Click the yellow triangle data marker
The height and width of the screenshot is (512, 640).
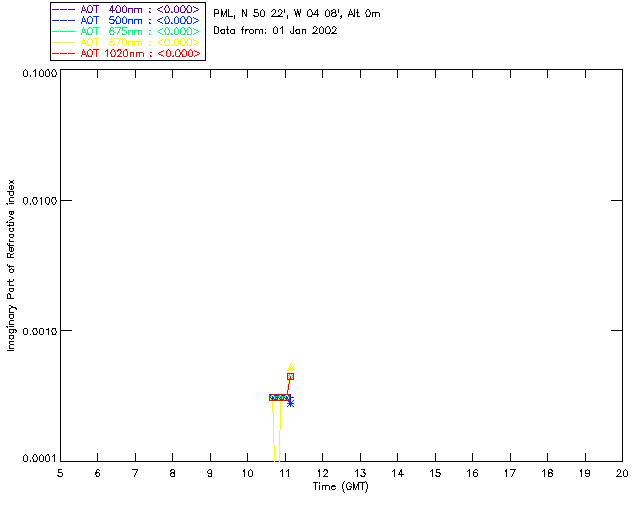pos(290,368)
